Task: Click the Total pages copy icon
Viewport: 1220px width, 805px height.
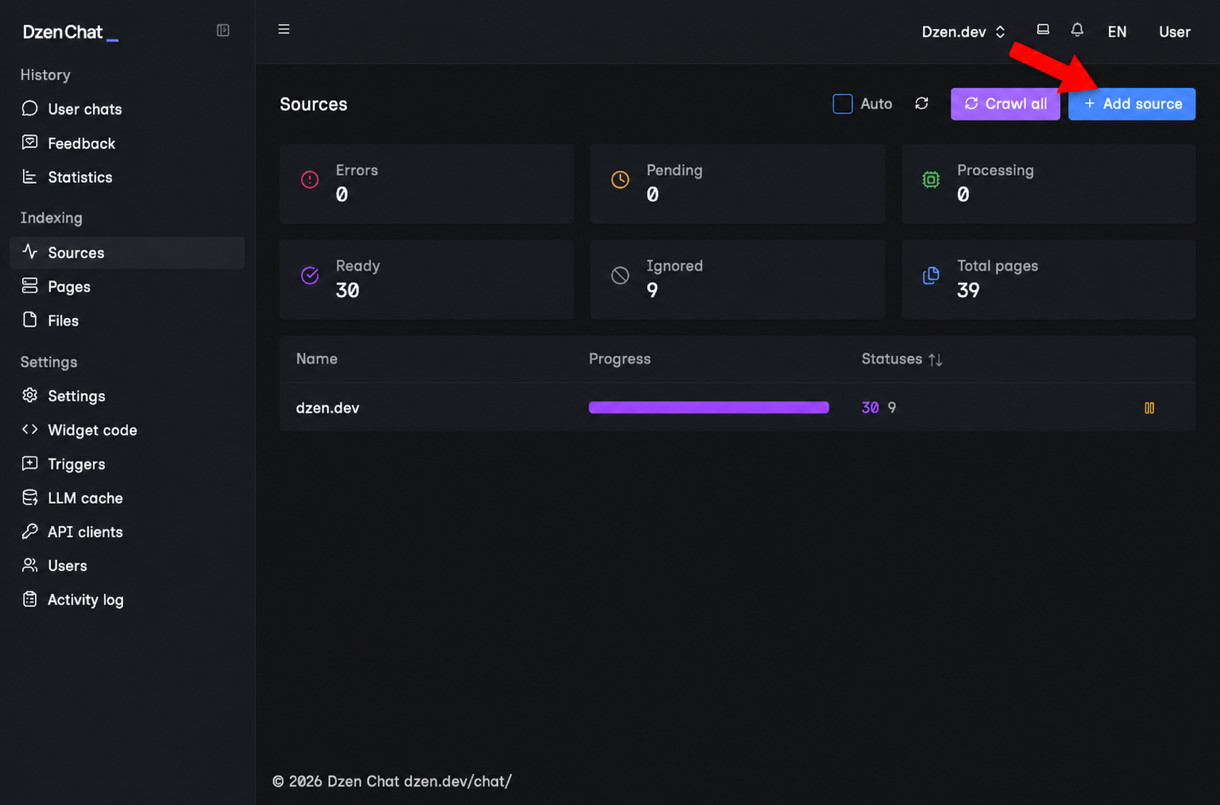Action: [931, 276]
